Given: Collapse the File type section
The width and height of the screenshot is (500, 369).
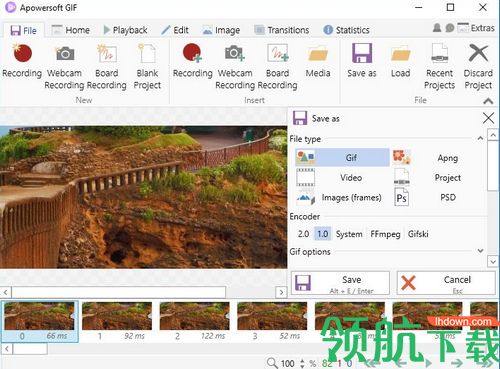Looking at the screenshot, I should point(480,138).
